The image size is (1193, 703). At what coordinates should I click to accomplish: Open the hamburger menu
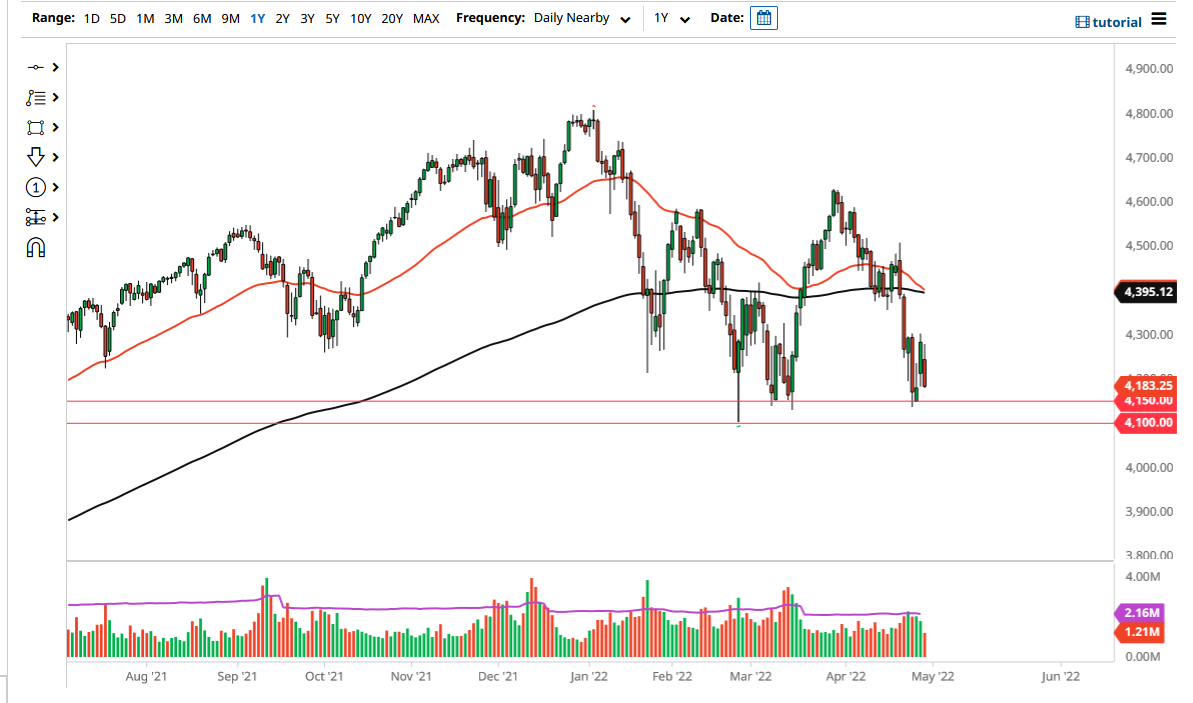[1158, 18]
